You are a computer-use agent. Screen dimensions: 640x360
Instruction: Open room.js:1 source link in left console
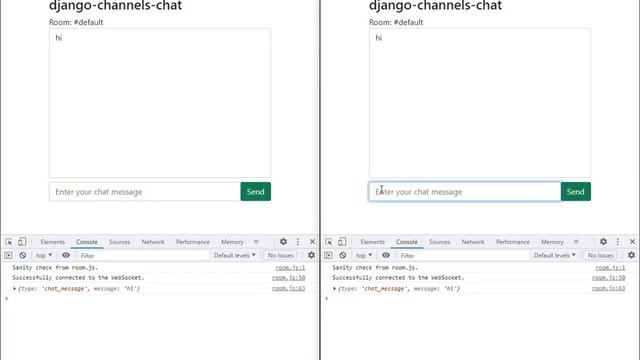pos(290,268)
